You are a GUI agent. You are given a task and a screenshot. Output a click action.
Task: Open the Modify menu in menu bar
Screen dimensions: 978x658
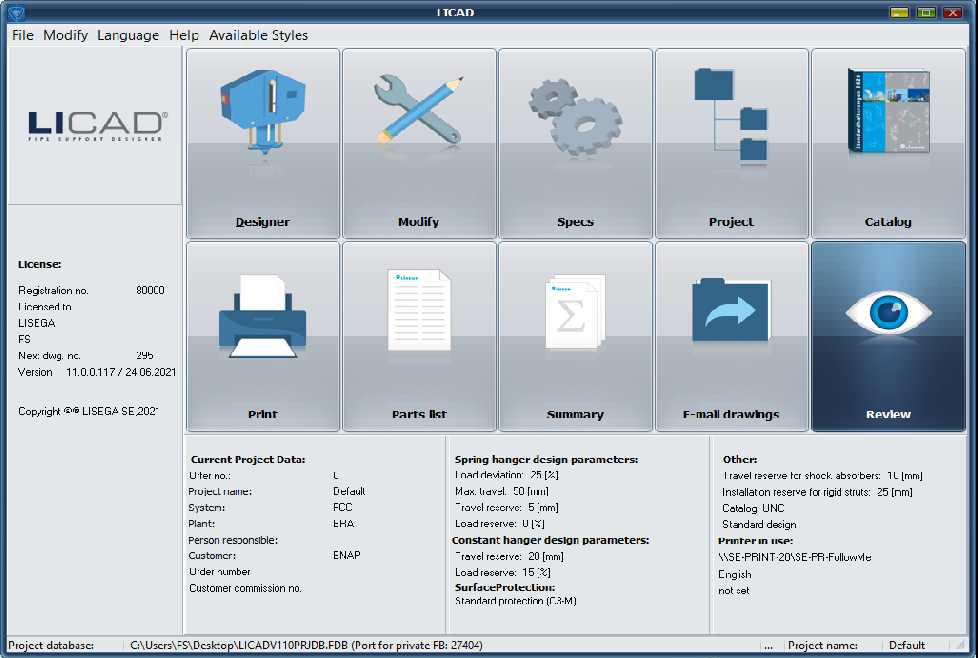[x=65, y=36]
